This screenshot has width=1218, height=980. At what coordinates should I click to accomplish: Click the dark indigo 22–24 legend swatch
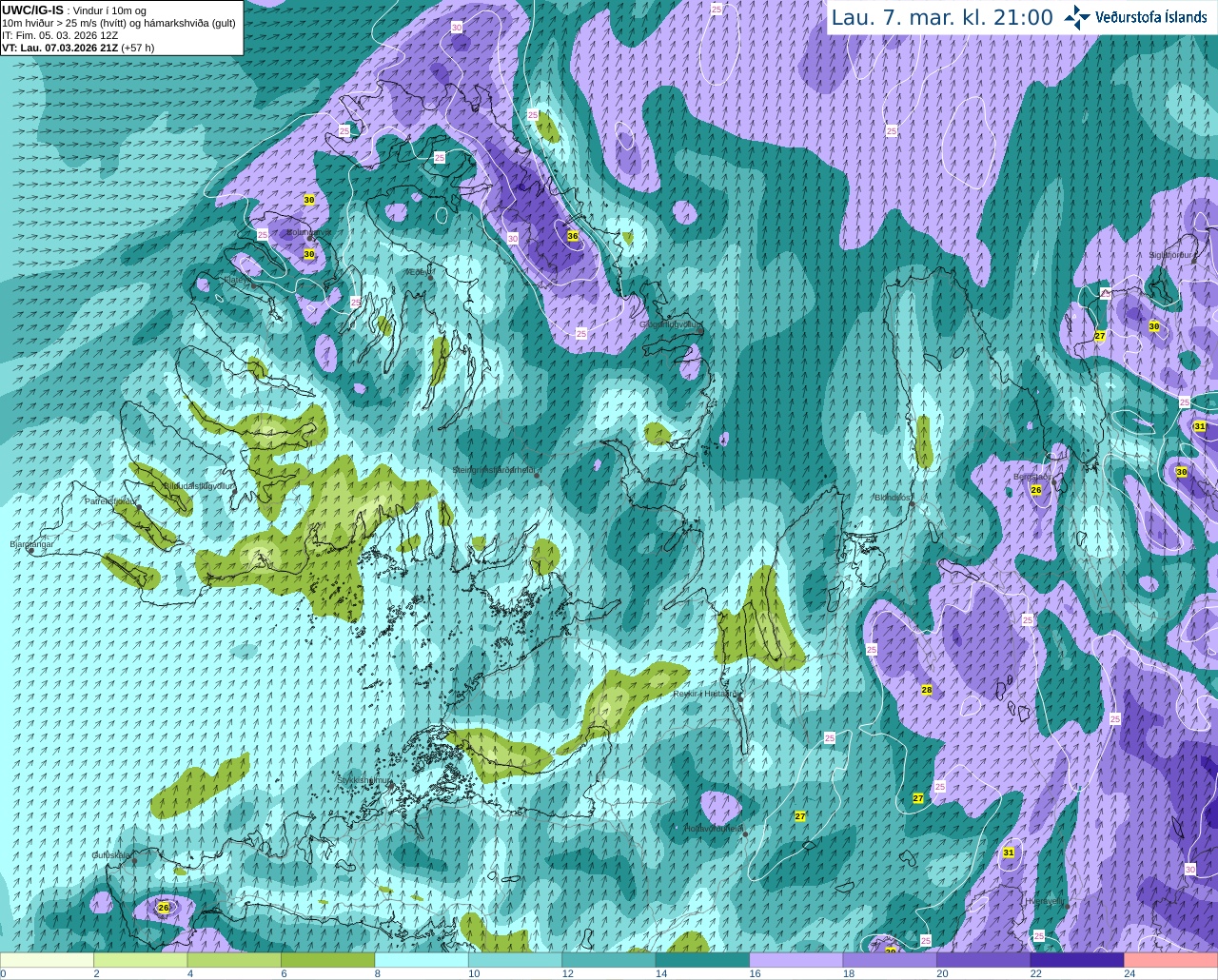pos(1077,959)
